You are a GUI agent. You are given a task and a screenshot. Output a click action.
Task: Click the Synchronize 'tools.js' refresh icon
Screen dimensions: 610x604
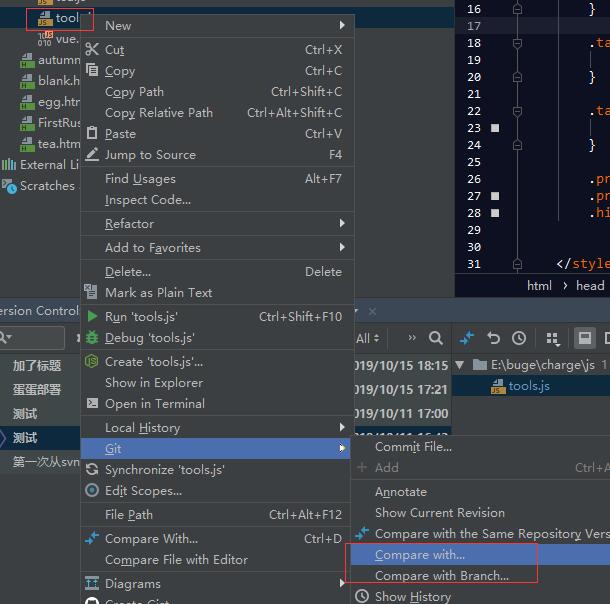[x=92, y=469]
